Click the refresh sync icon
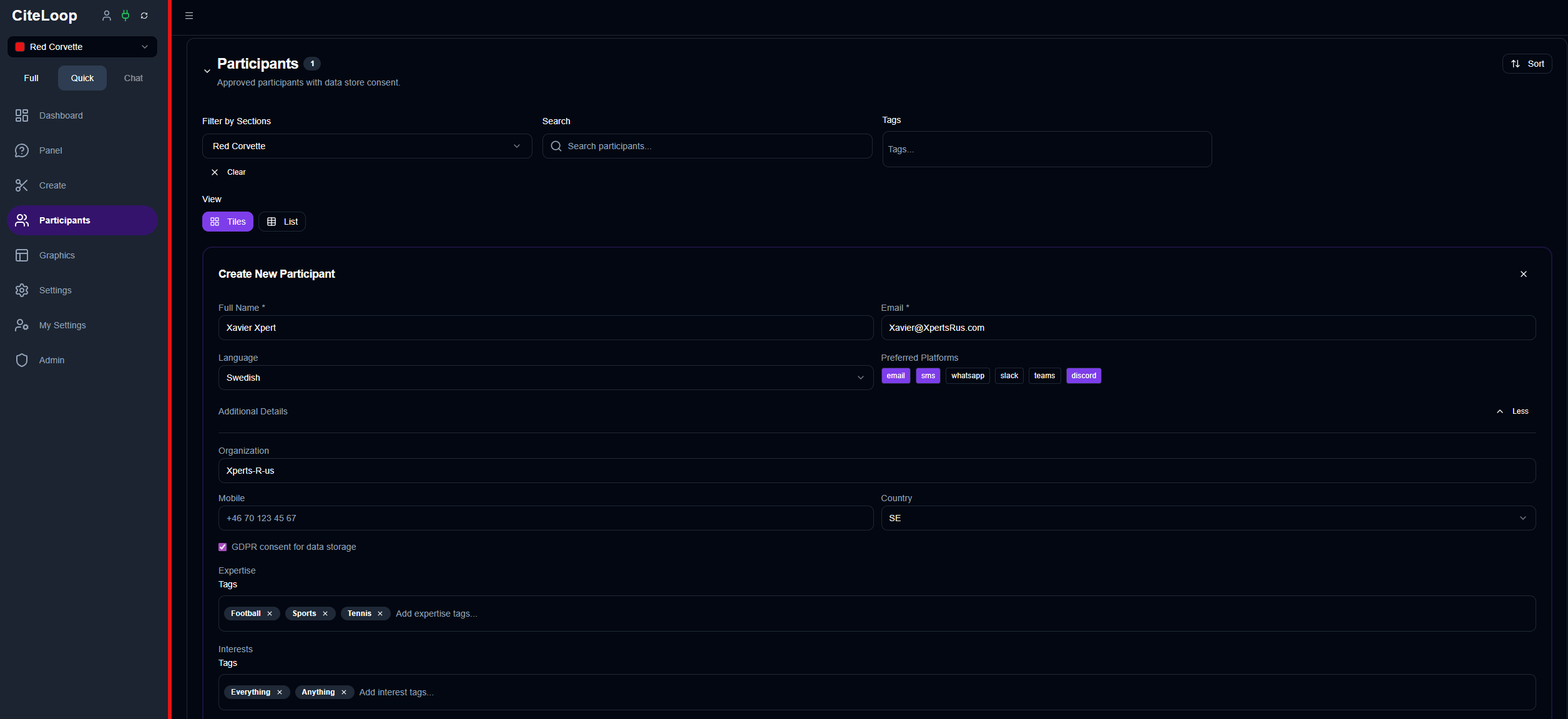1568x719 pixels. point(144,16)
